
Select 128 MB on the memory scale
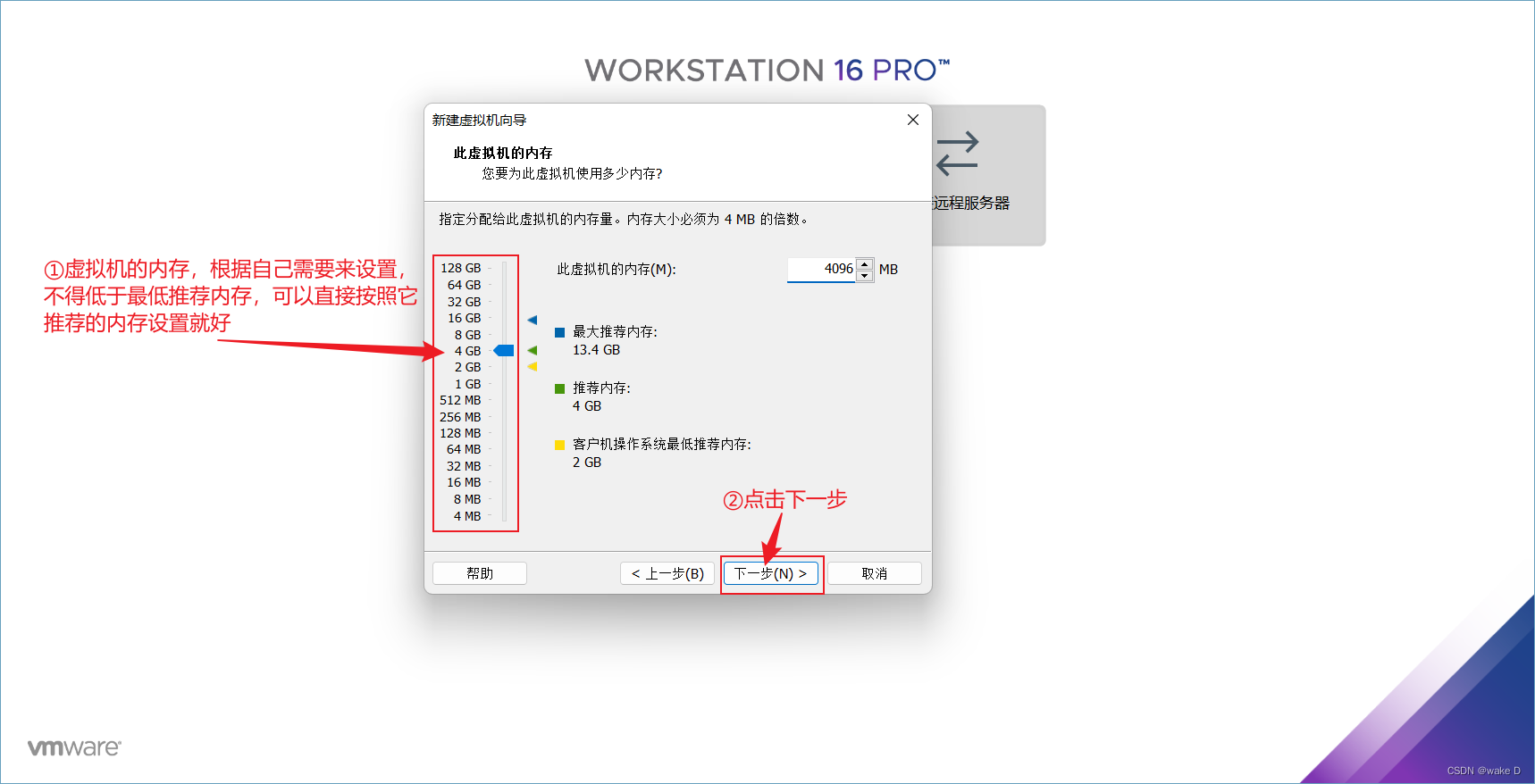coord(461,433)
